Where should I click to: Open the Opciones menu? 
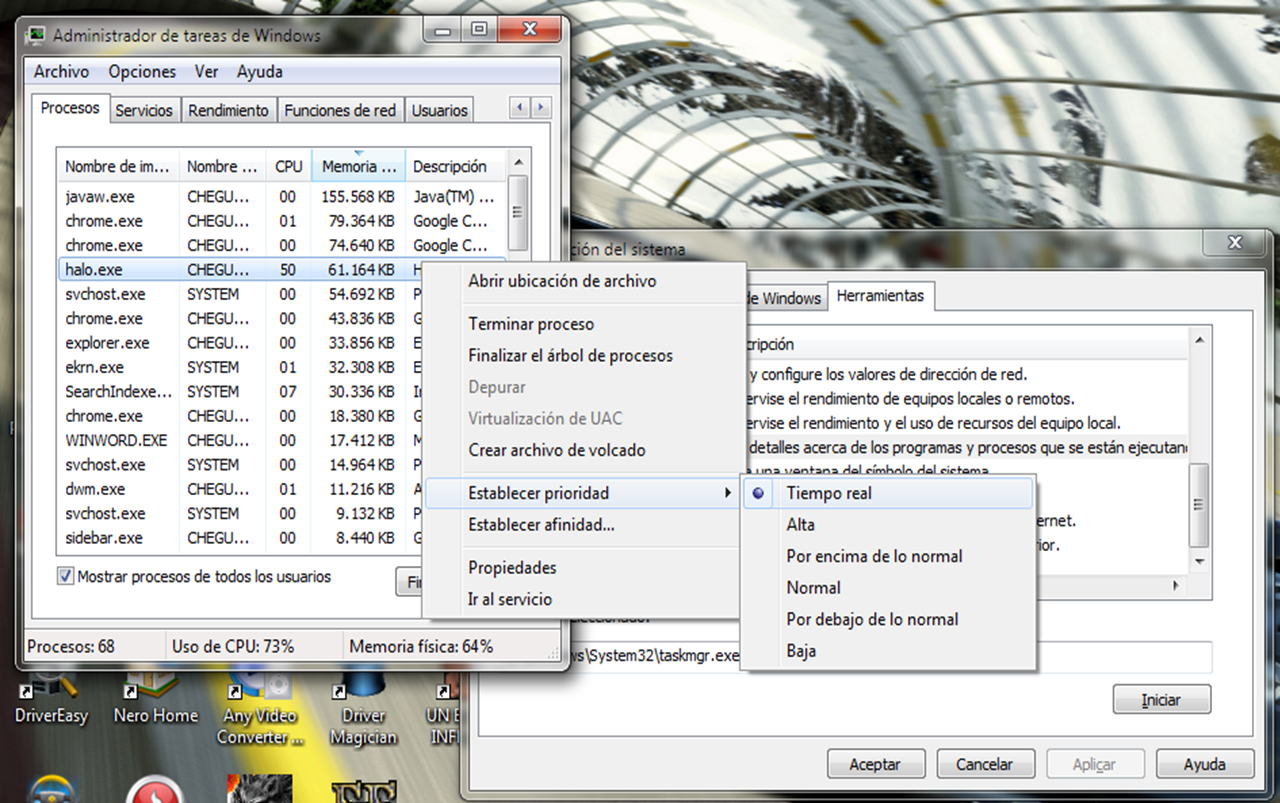pos(142,72)
